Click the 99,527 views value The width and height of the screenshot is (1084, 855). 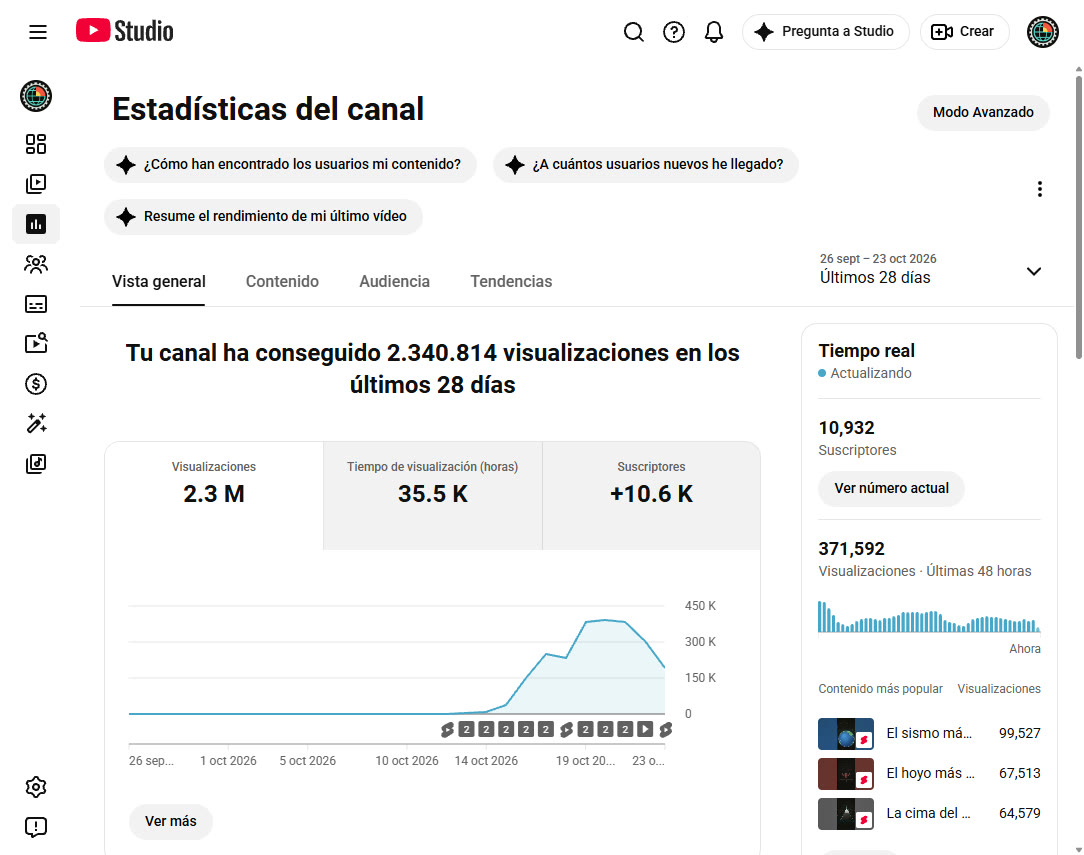point(1019,733)
